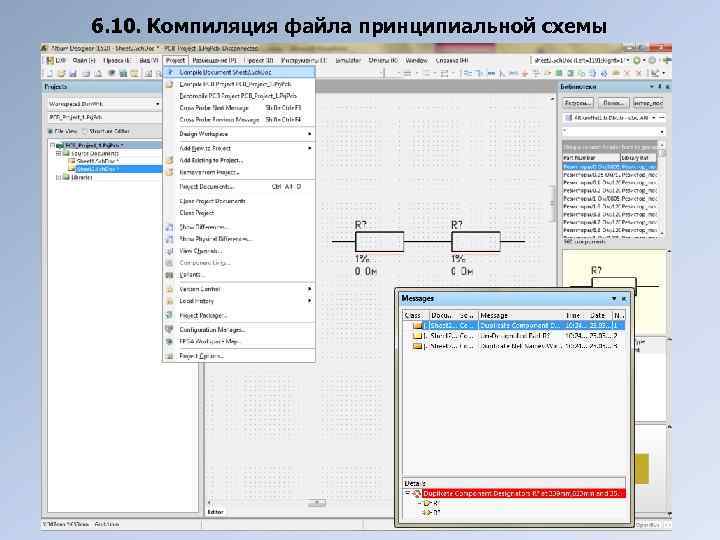Select Structure Editor radio button

[84, 131]
